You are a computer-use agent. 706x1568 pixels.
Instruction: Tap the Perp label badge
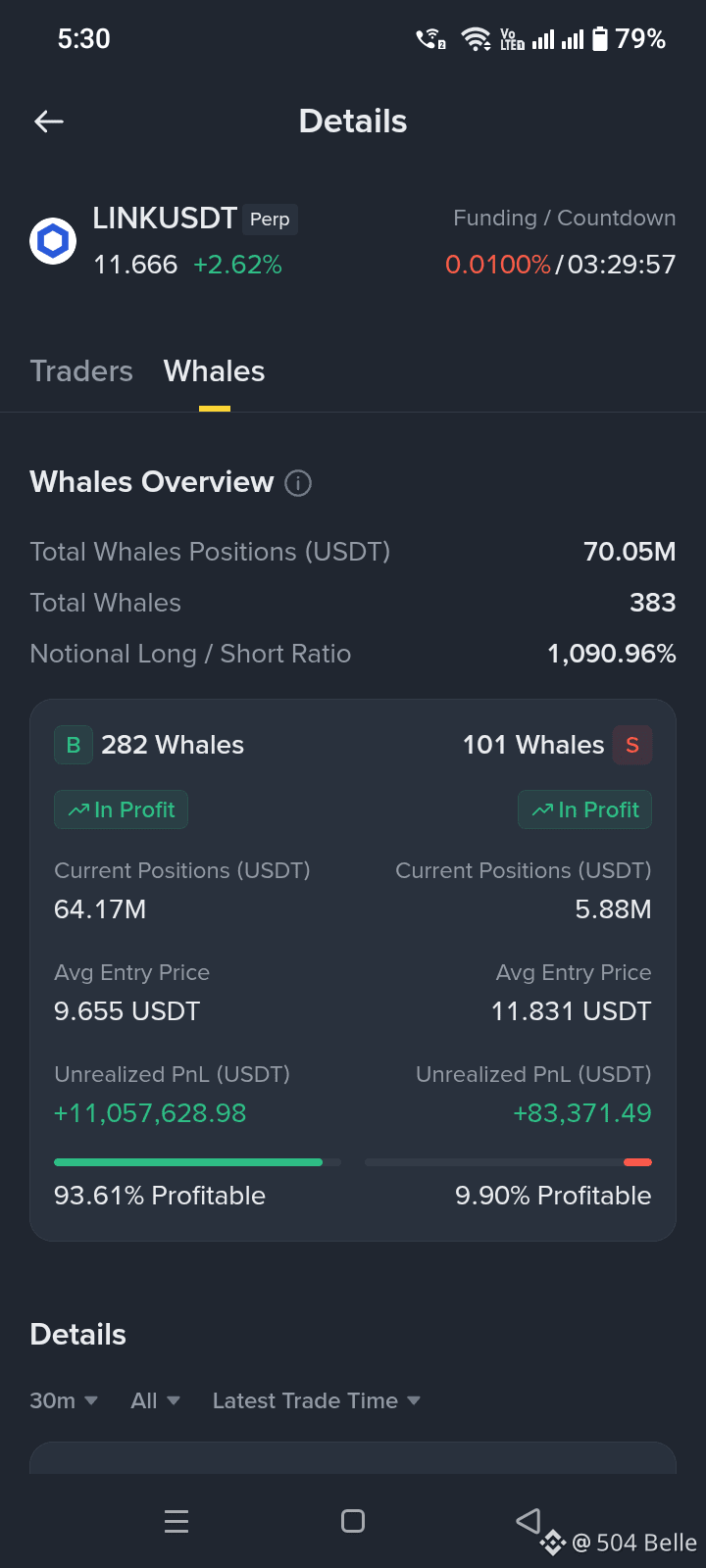(270, 220)
